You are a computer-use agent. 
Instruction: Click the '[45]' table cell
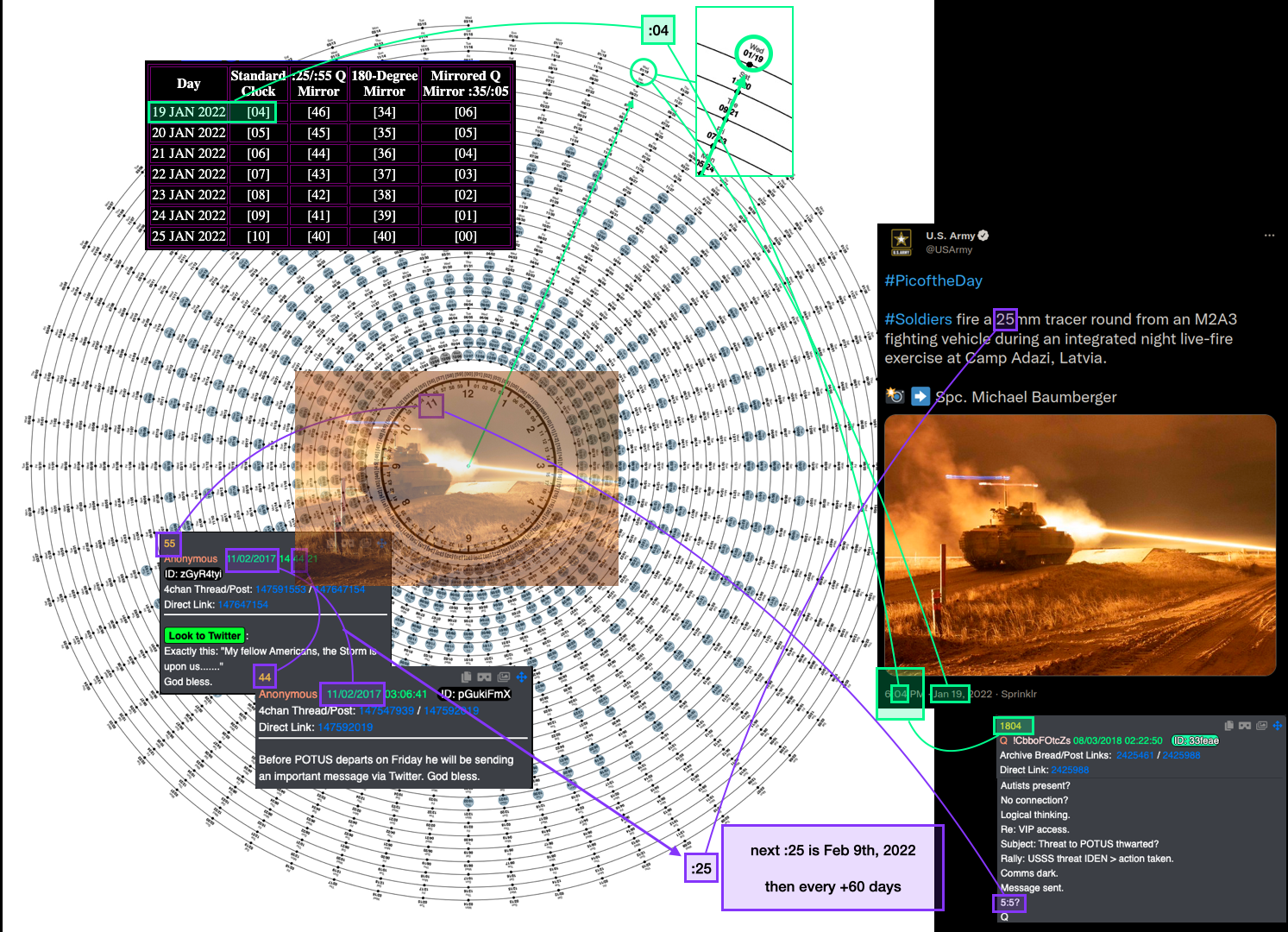(x=318, y=132)
